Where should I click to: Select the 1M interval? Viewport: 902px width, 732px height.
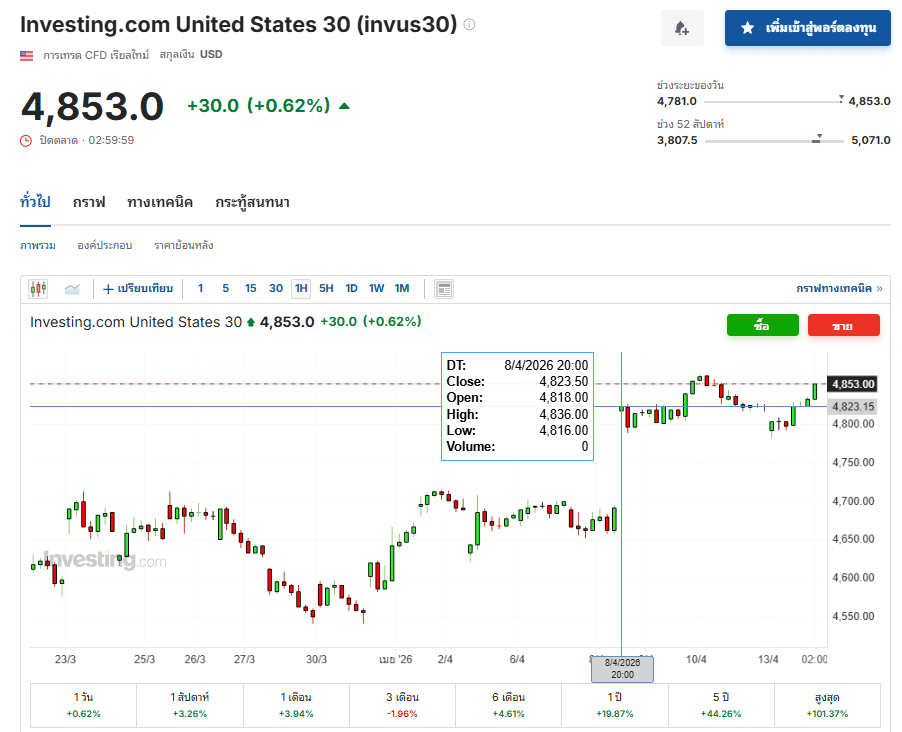[402, 288]
